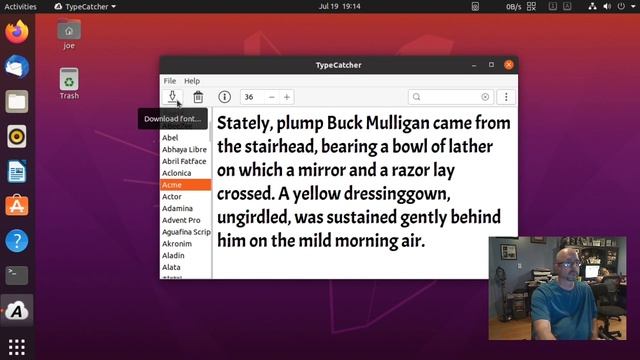
Task: Click the font size field showing 36
Action: click(x=252, y=97)
